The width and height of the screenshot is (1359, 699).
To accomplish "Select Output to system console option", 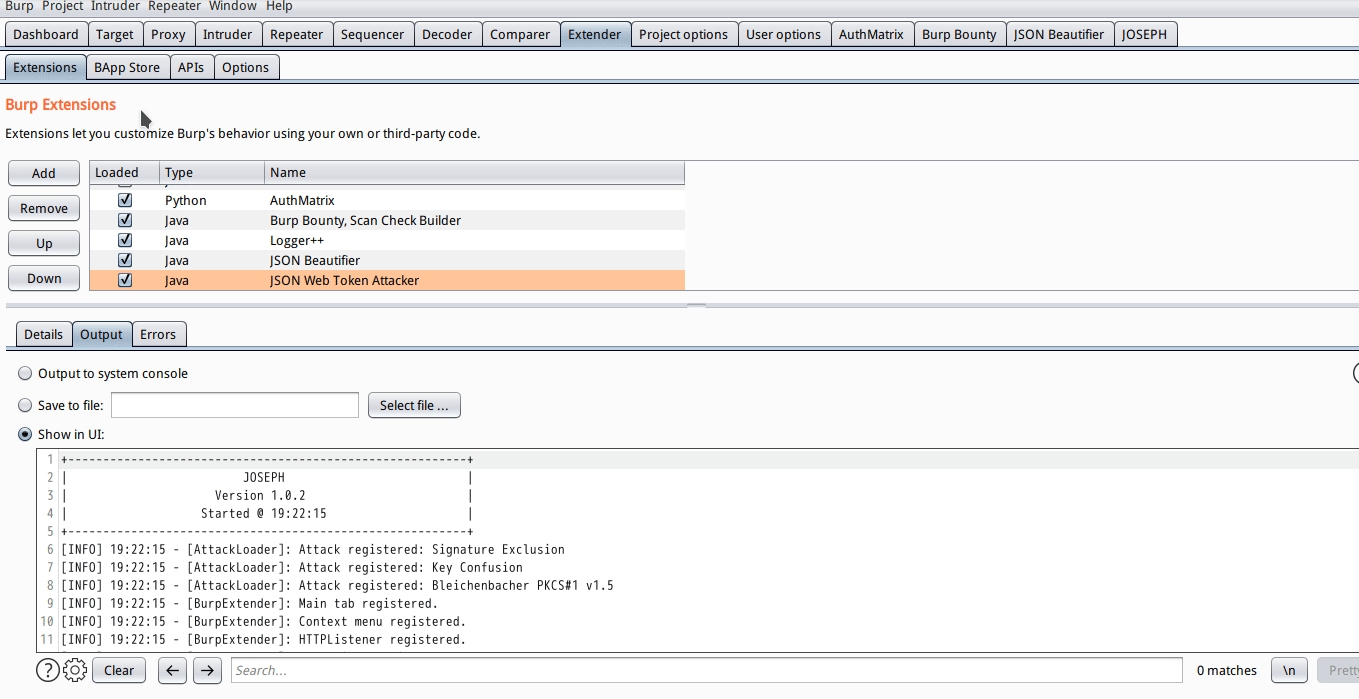I will 25,373.
